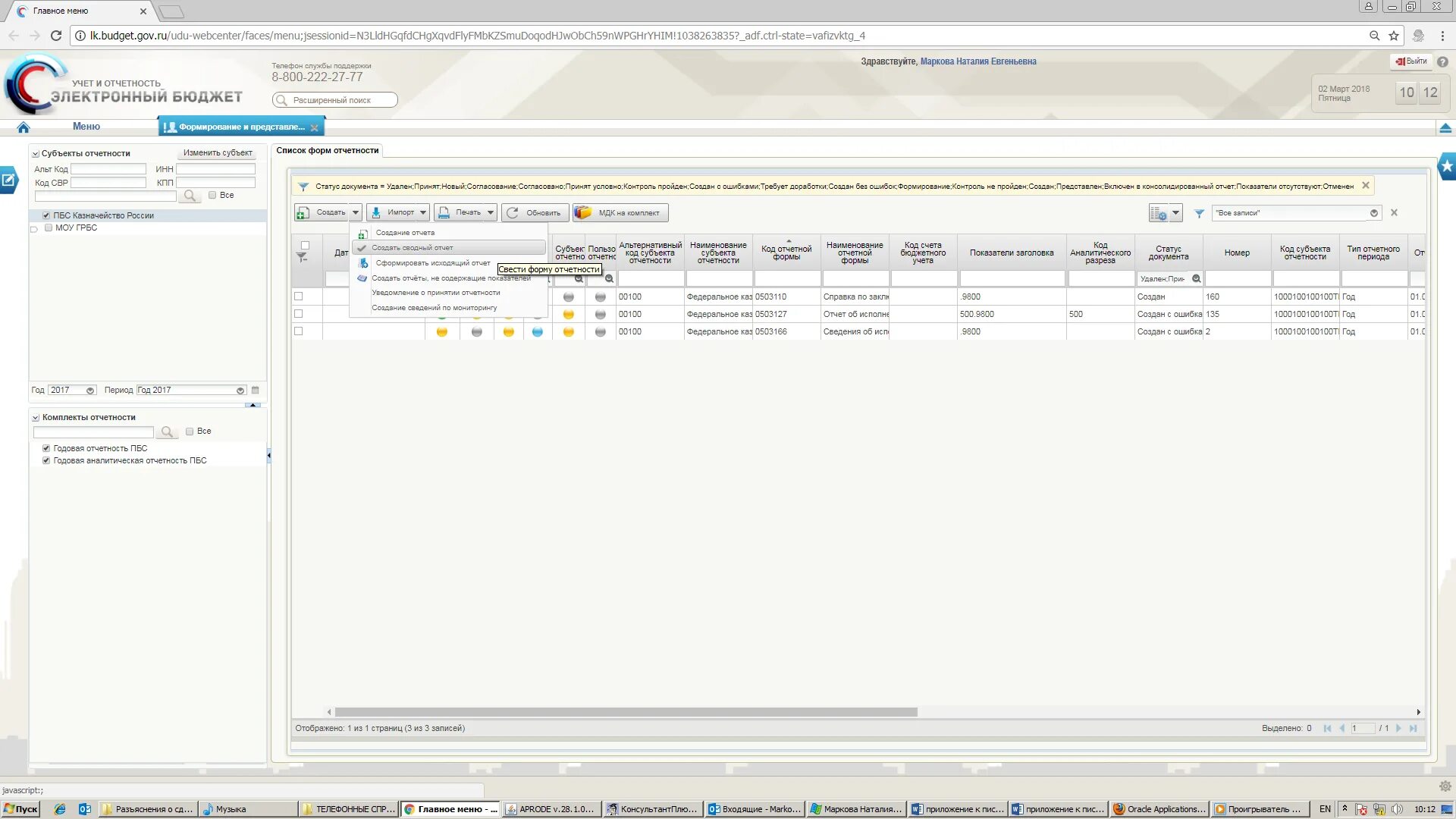The height and width of the screenshot is (819, 1456).
Task: Check the checkbox of the 0503127 row
Action: click(x=298, y=314)
